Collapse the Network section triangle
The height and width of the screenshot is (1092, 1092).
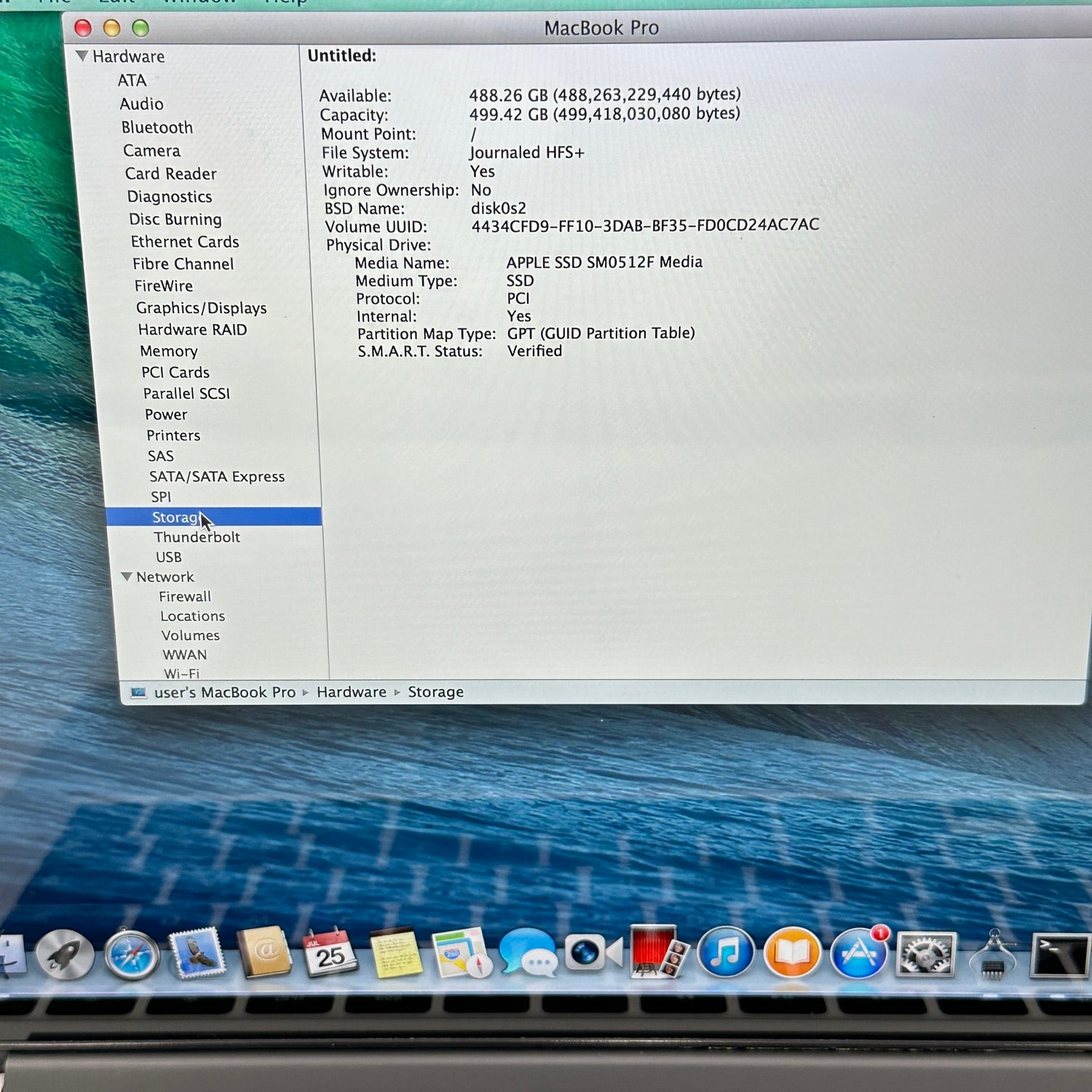[127, 577]
